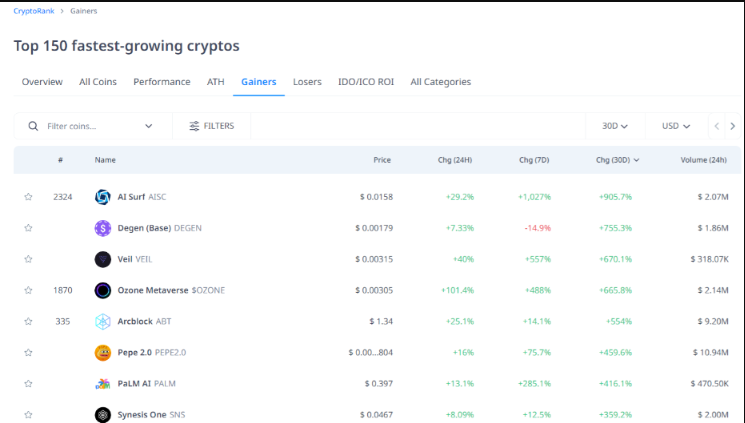Viewport: 745px width, 423px height.
Task: Sort by Volume (24h) column header
Action: tap(704, 160)
